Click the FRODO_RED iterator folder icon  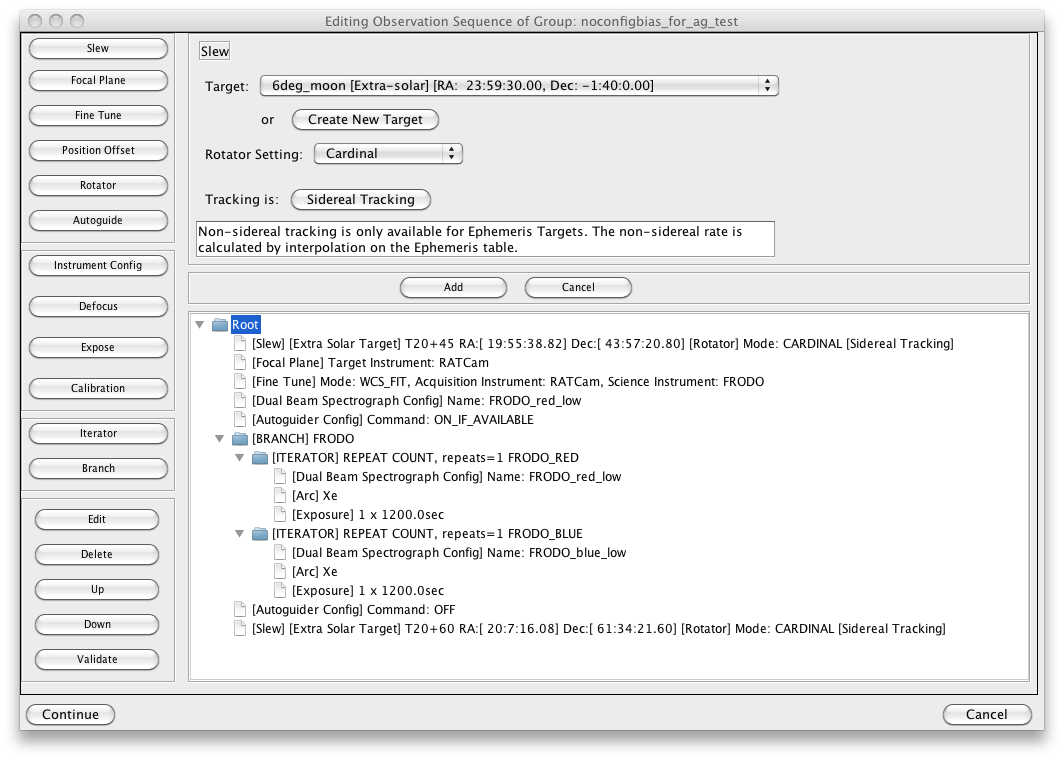(x=260, y=457)
